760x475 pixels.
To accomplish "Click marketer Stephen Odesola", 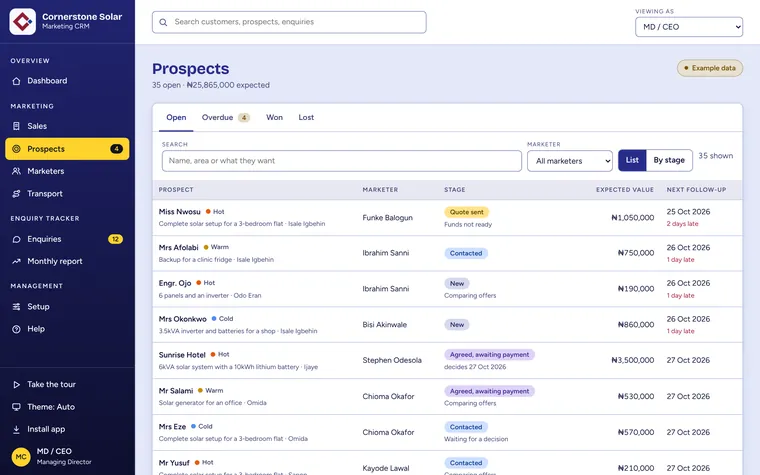I will pos(392,360).
